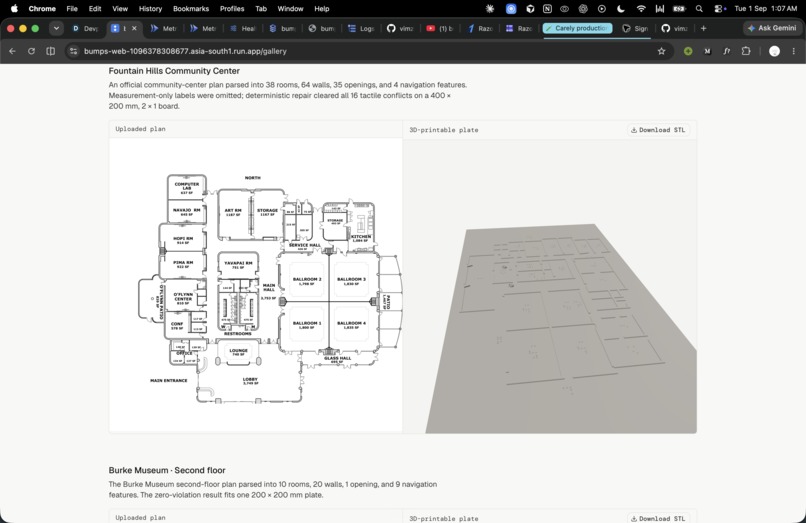
Task: Open the Window menu
Action: click(290, 9)
